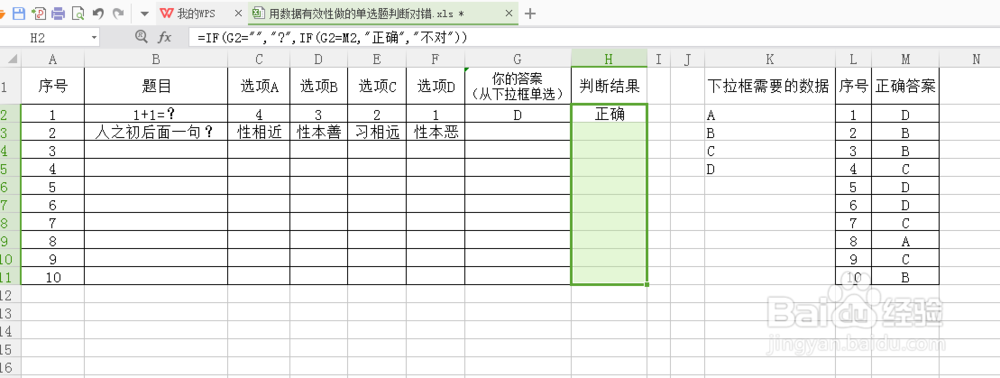Click the Redo arrow icon

[x=117, y=13]
